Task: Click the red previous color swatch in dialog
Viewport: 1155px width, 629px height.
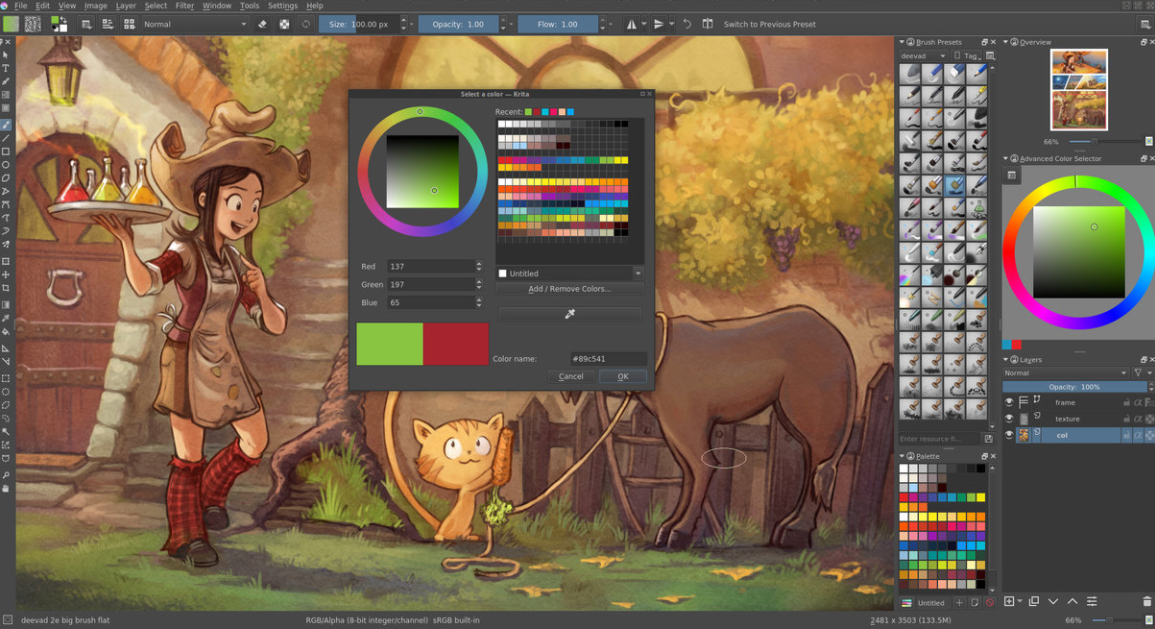Action: coord(456,344)
